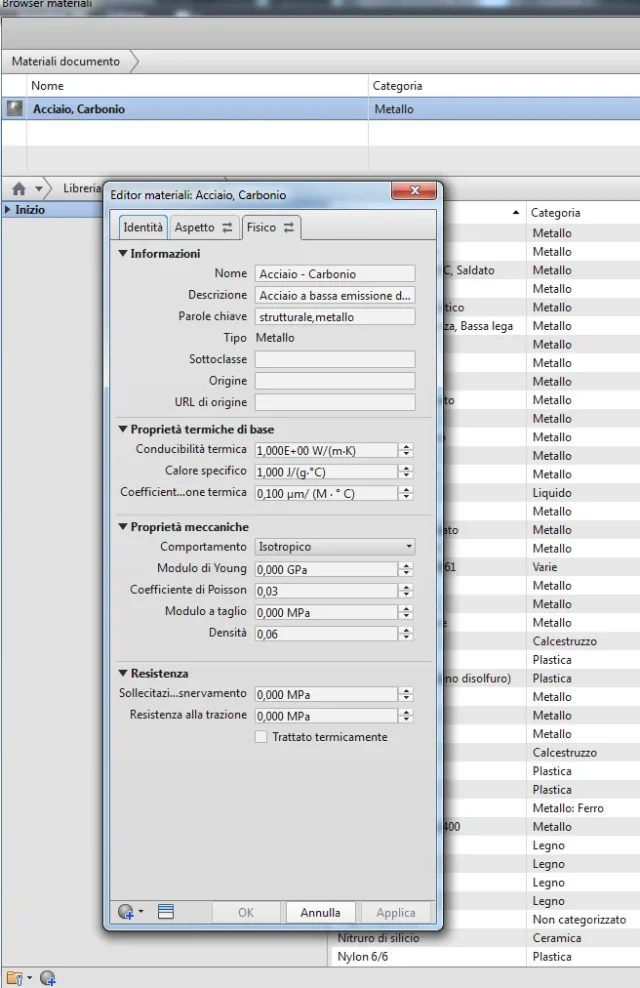Click the Calore specifico spinner arrows
The width and height of the screenshot is (640, 988).
(406, 471)
